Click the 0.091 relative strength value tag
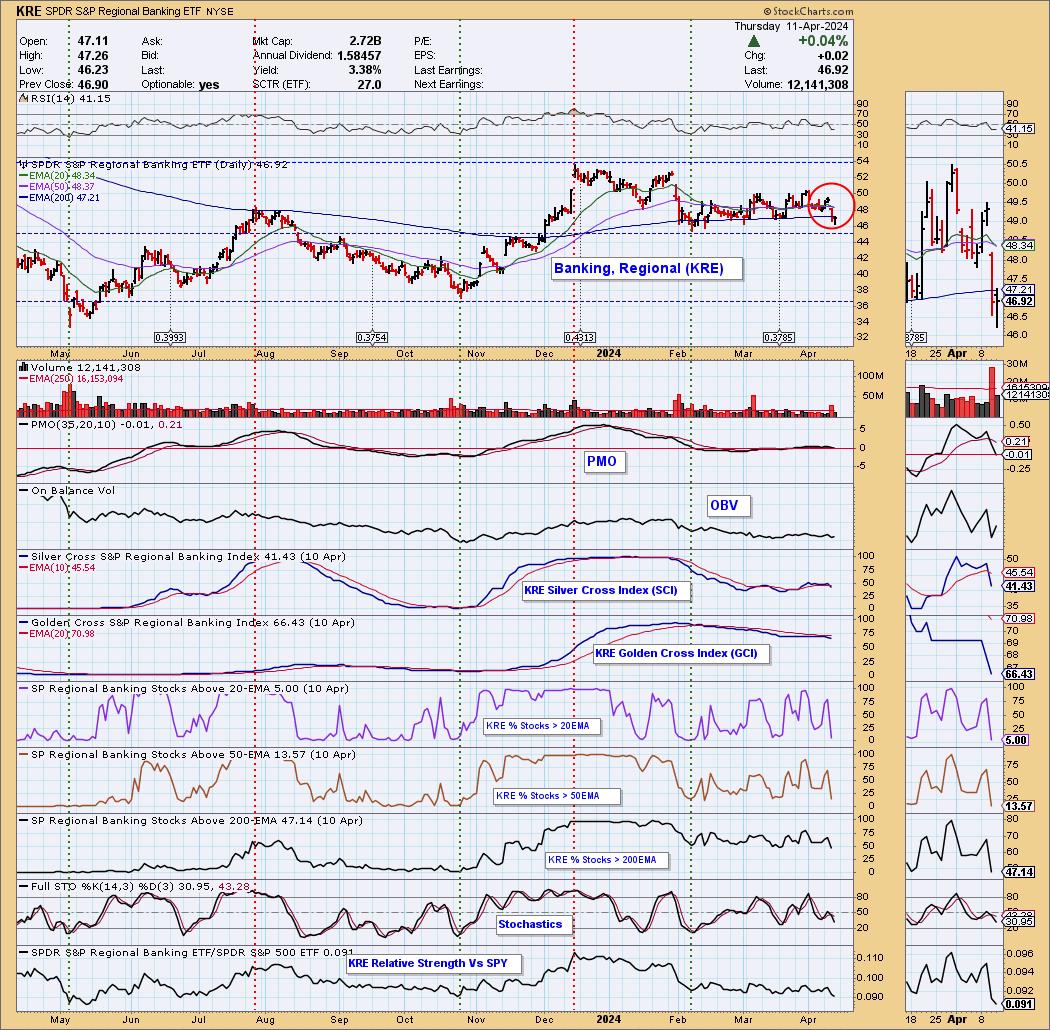Screen dimensions: 1050x1030 pyautogui.click(x=1020, y=1004)
